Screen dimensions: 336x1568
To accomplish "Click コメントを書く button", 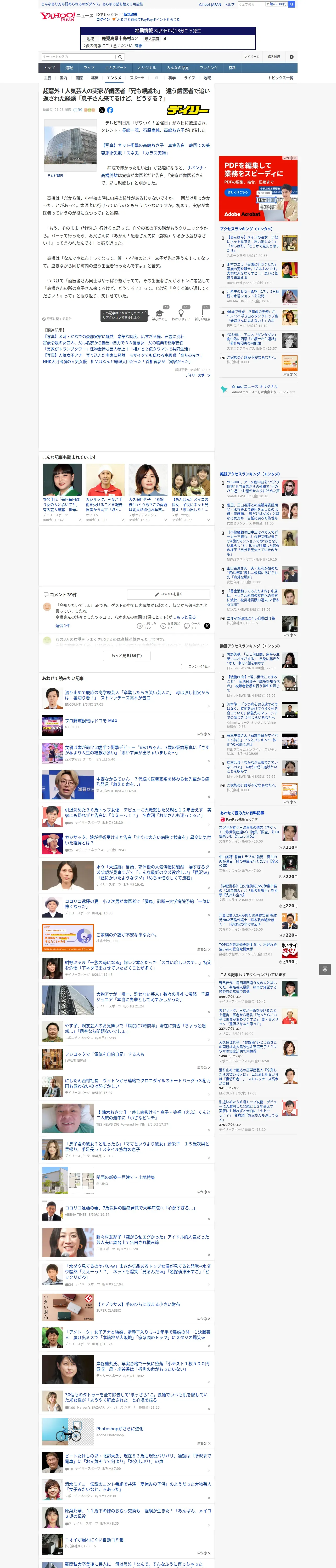I will tap(168, 594).
